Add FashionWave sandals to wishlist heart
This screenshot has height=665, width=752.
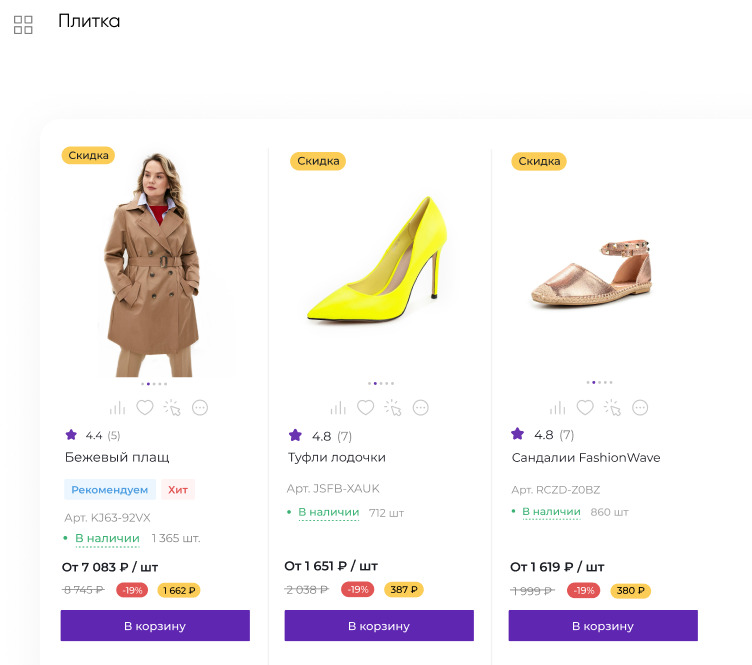(x=585, y=408)
